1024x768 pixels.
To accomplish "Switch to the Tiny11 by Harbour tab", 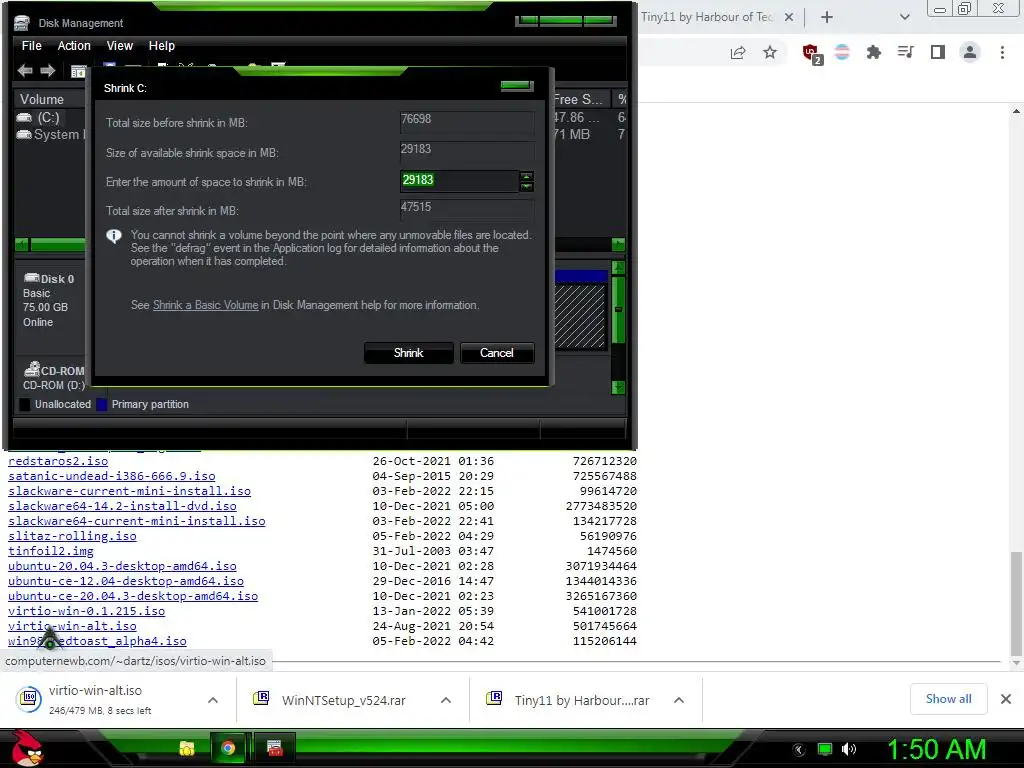I will [707, 17].
